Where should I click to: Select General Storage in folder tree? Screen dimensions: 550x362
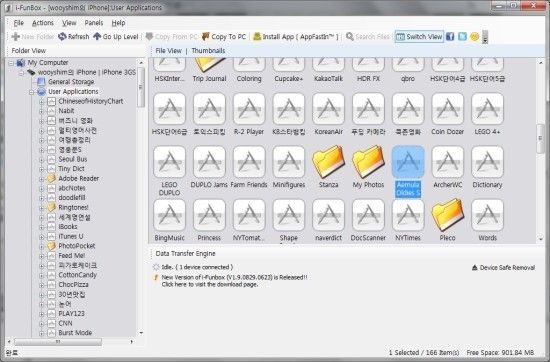point(71,82)
